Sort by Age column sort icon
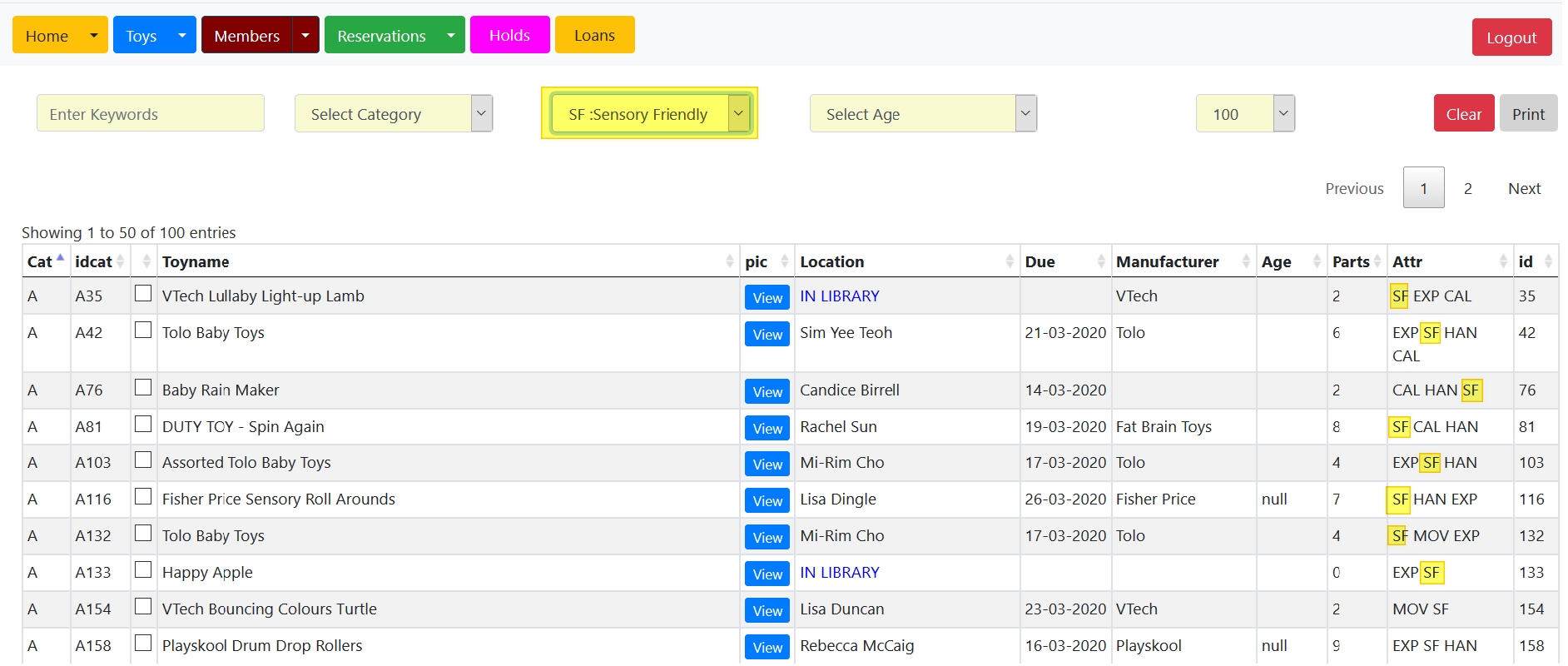Image resolution: width=1568 pixels, height=666 pixels. point(1317,261)
